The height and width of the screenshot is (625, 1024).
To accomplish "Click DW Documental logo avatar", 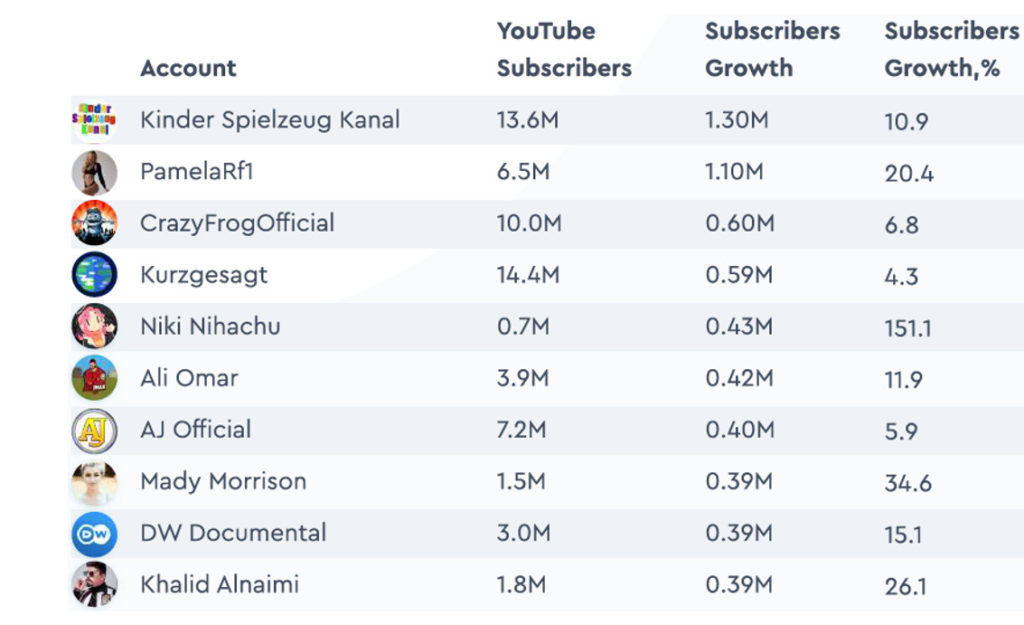I will point(95,533).
